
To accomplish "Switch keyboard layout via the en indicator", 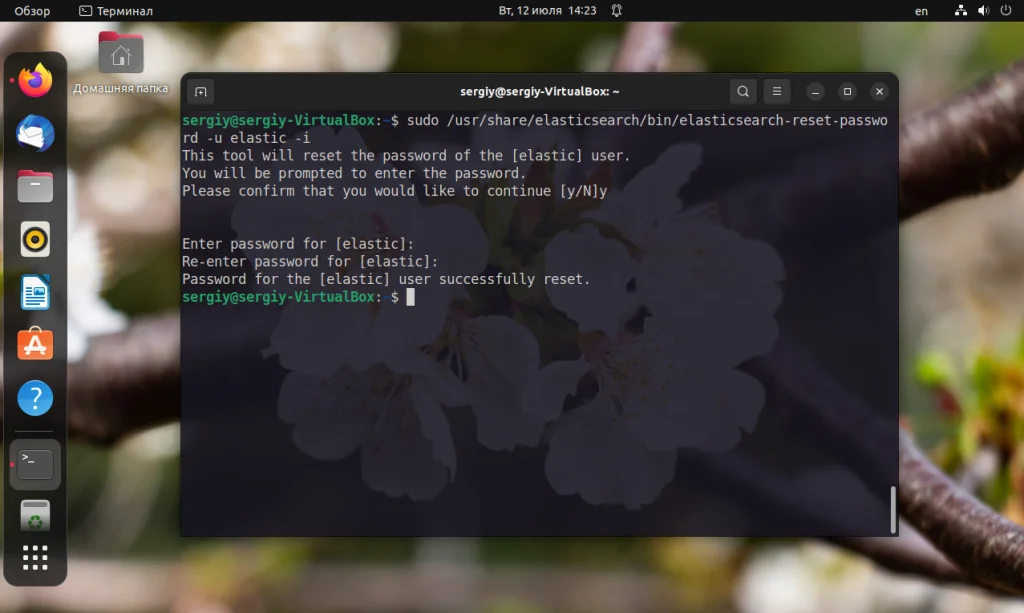I will click(921, 11).
